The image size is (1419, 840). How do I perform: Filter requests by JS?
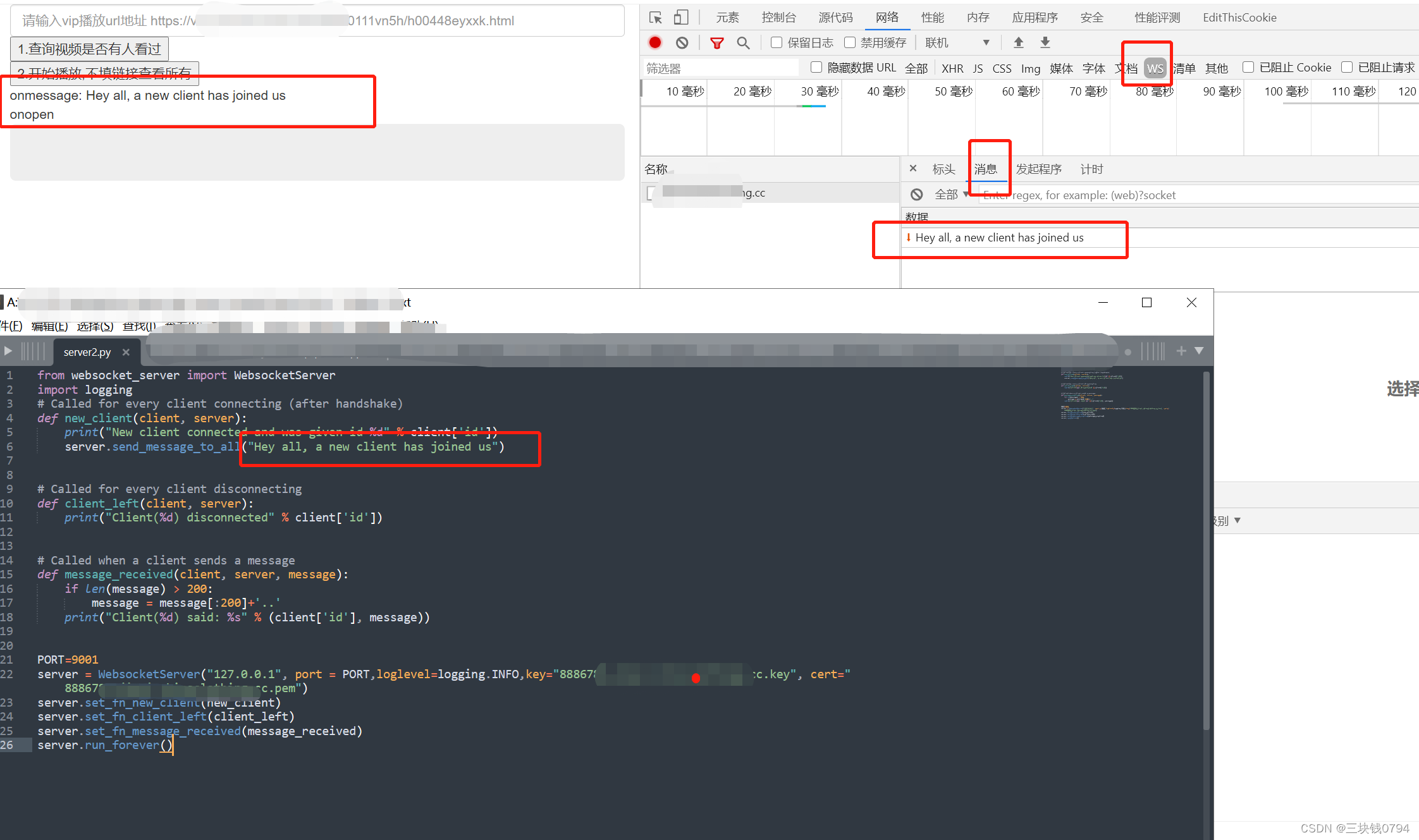pyautogui.click(x=978, y=68)
